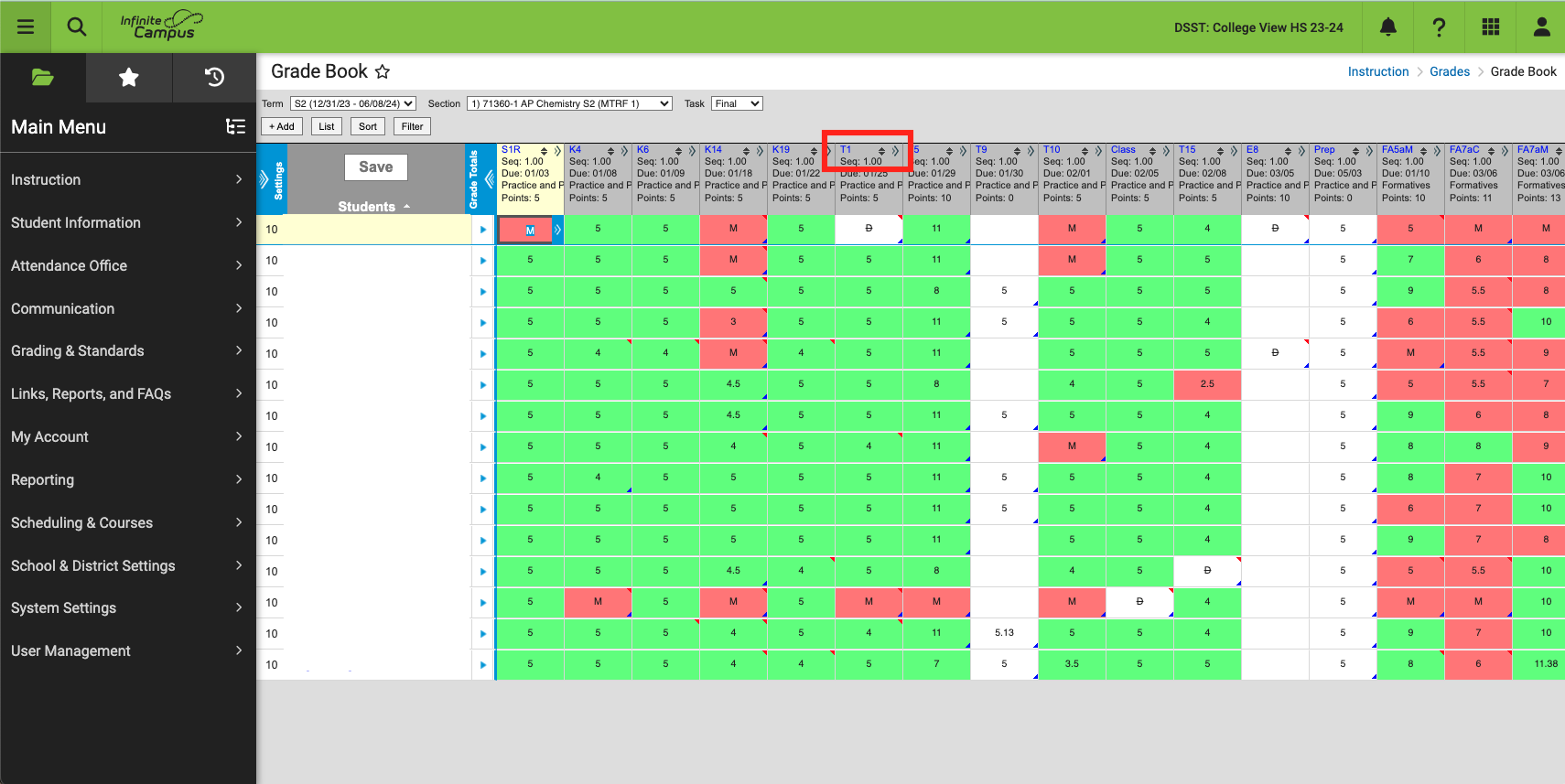Click the sort arrows on K14 column
The width and height of the screenshot is (1565, 784).
(x=747, y=151)
